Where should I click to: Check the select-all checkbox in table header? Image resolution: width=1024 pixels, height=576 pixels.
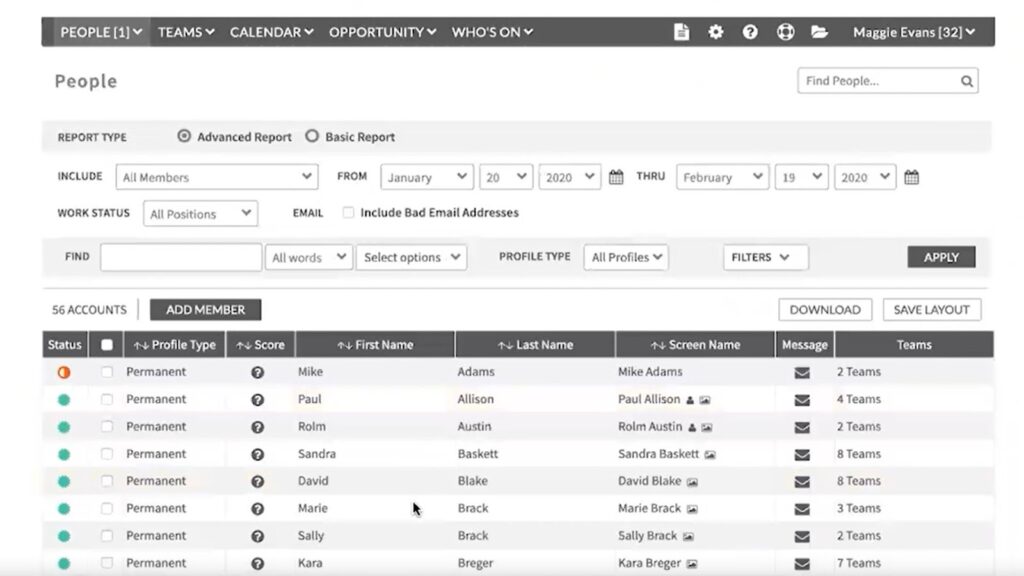point(107,345)
